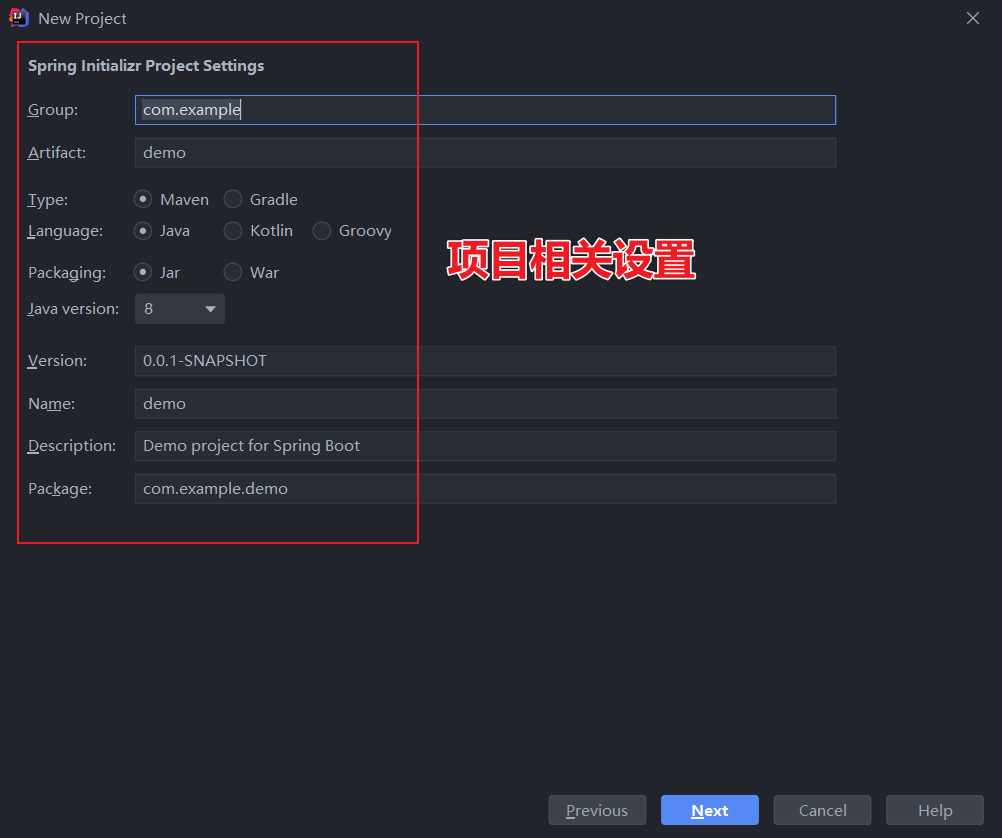The image size is (1002, 838).
Task: Click the Type label
Action: click(x=48, y=200)
